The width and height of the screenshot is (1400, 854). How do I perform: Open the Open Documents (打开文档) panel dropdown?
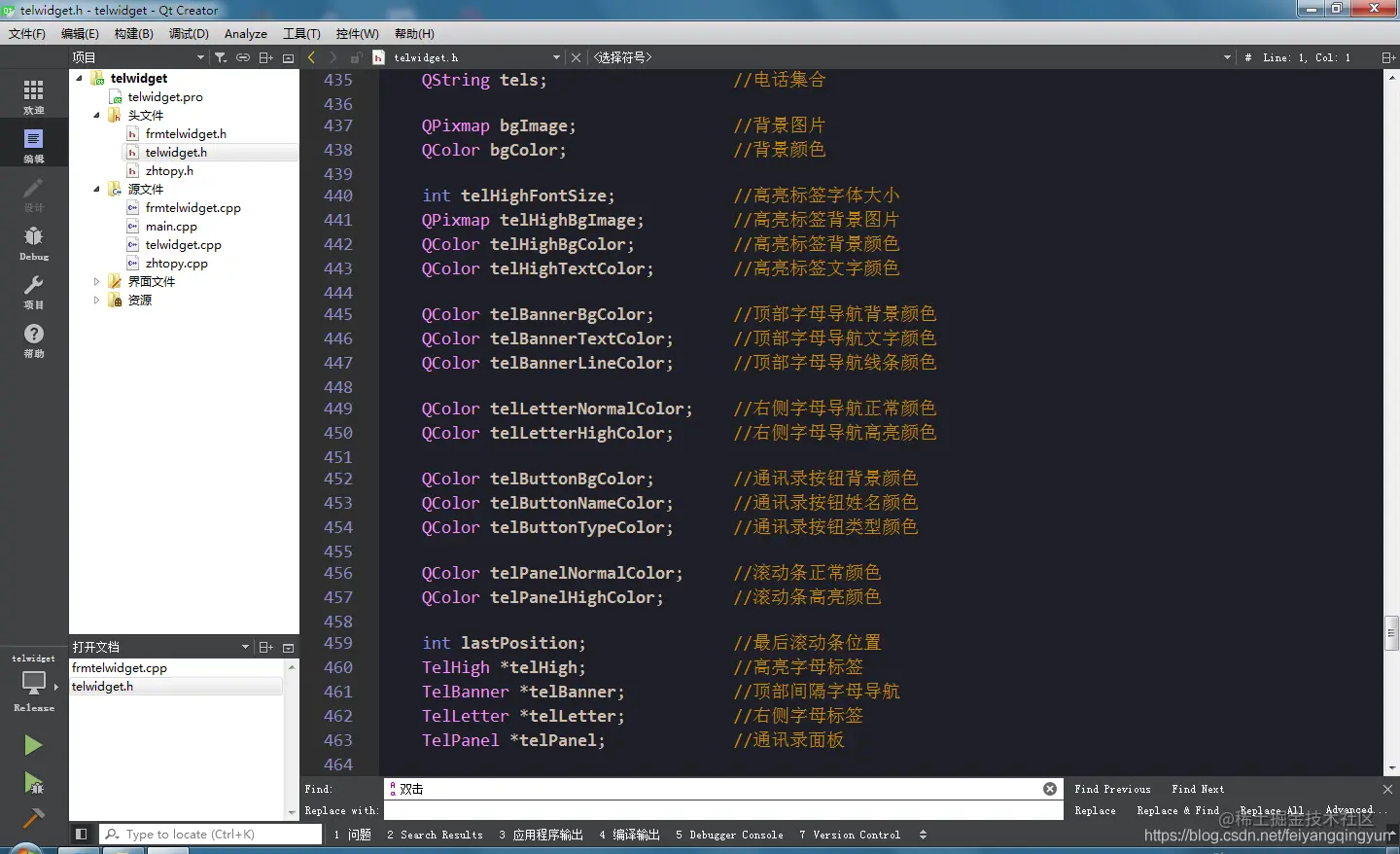coord(160,647)
